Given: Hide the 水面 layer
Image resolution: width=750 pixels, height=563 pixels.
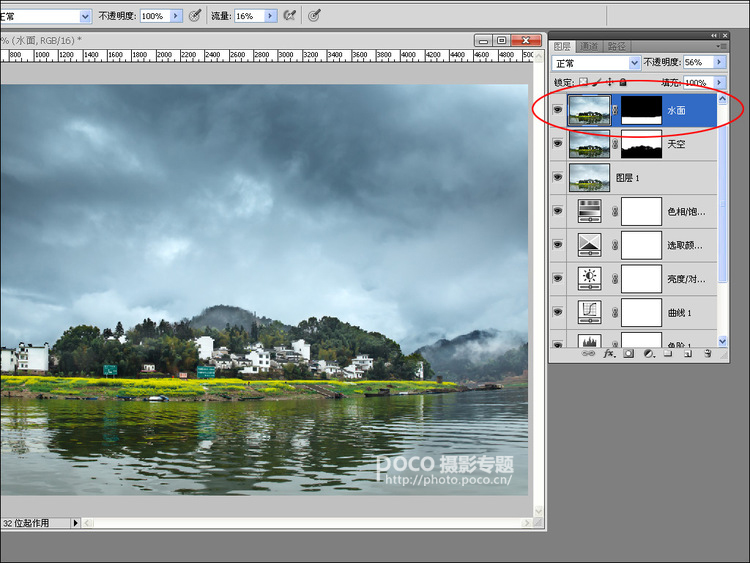Looking at the screenshot, I should 558,110.
